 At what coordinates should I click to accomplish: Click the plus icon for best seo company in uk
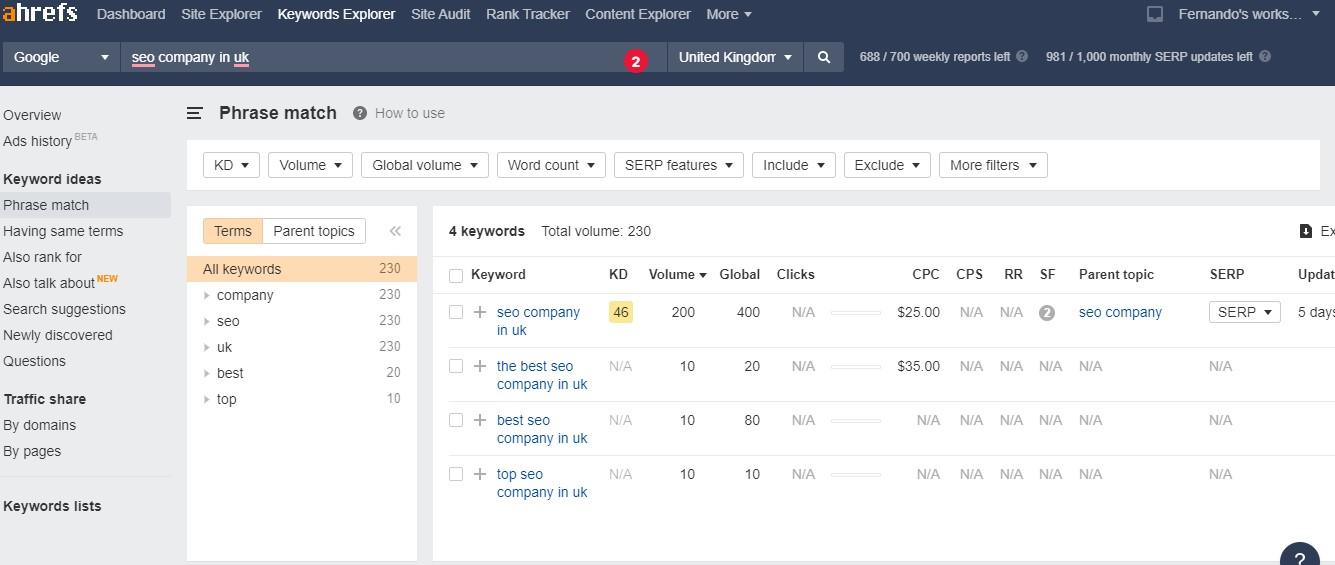tap(480, 420)
